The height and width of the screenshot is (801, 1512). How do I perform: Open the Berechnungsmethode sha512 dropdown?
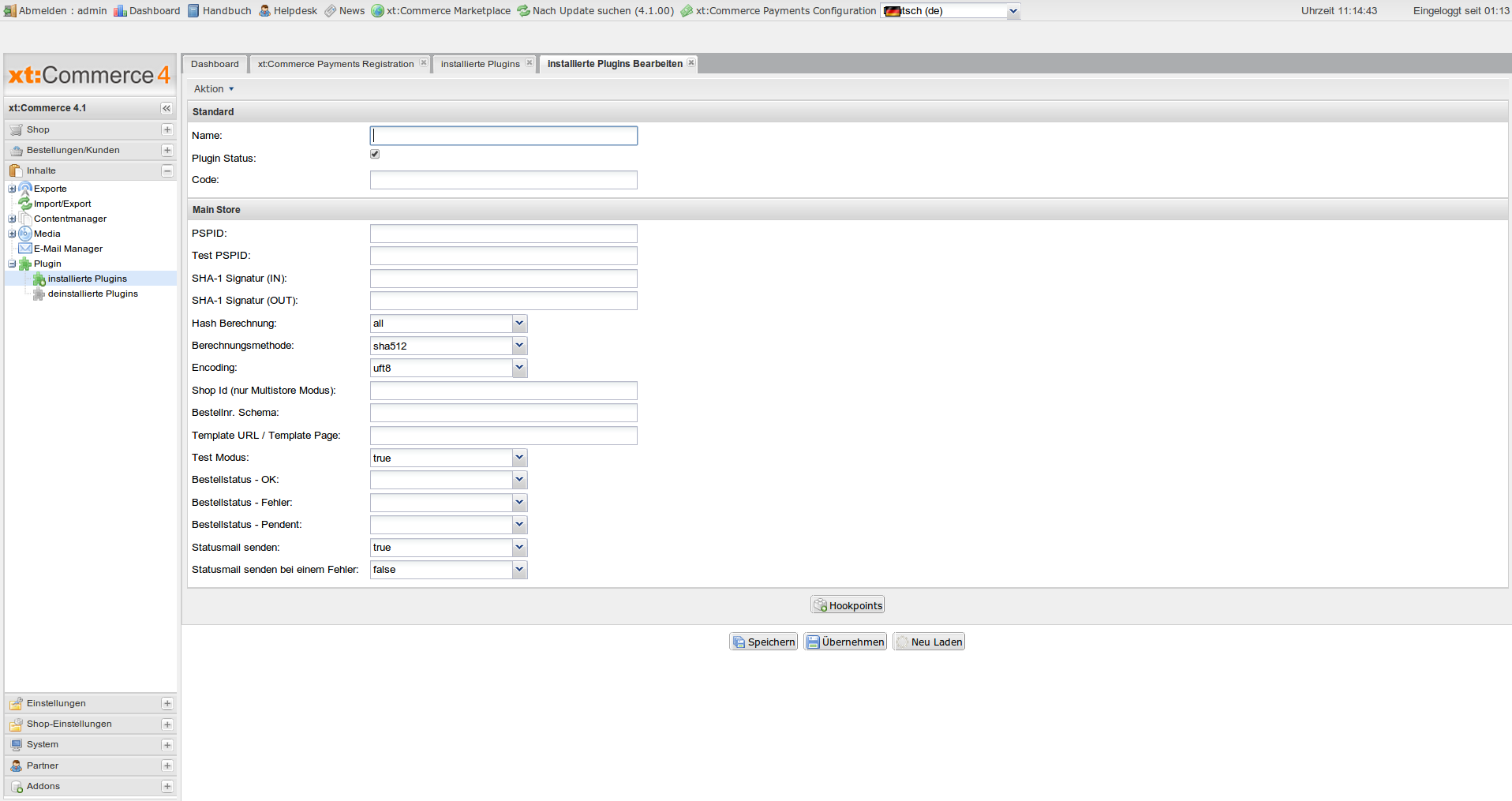pos(519,346)
